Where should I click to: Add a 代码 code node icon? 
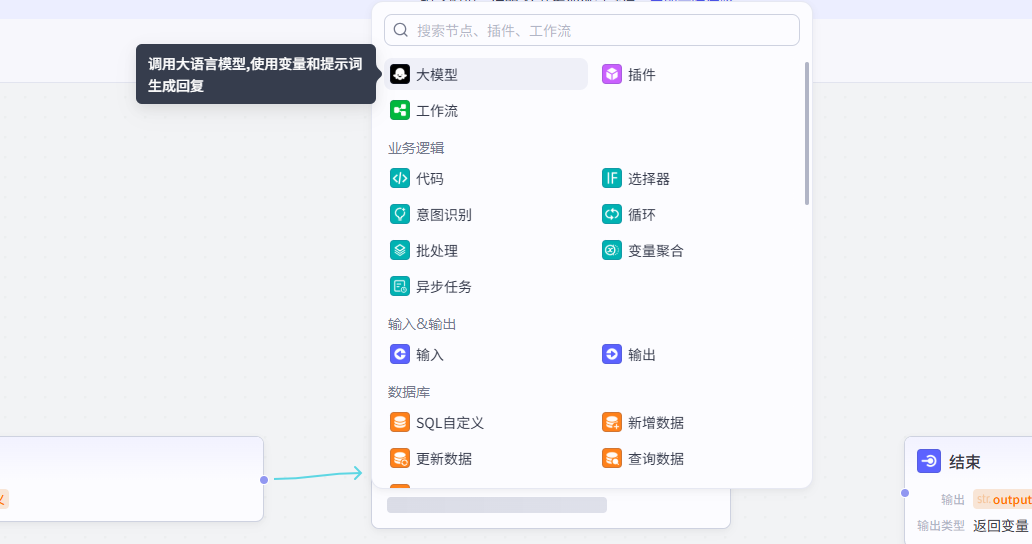(x=400, y=178)
